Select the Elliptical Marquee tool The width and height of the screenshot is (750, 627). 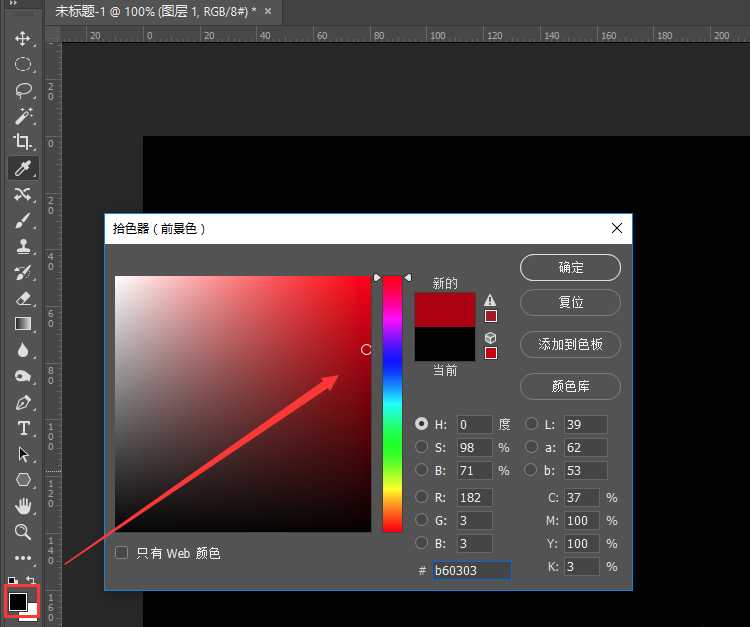click(x=23, y=65)
